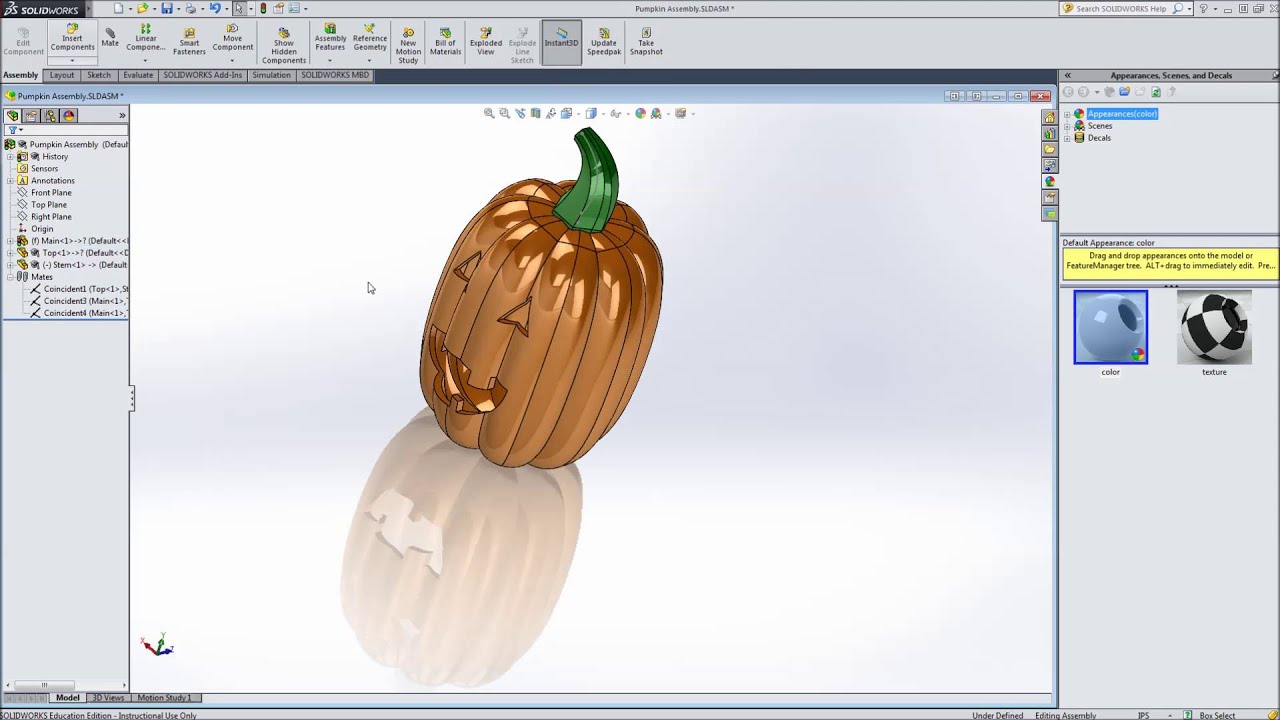The width and height of the screenshot is (1280, 720).
Task: Launch Smart Fasteners
Action: (189, 40)
